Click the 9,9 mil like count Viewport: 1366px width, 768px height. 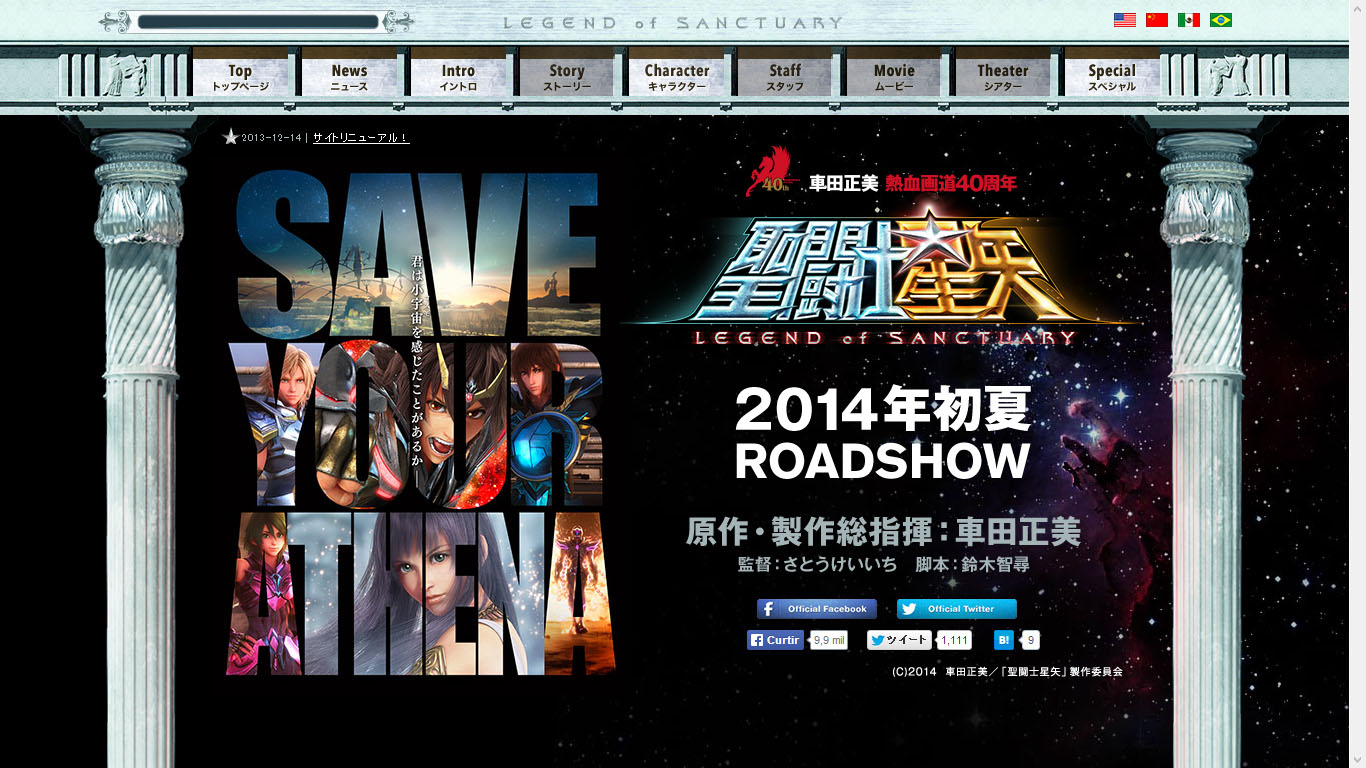point(829,640)
